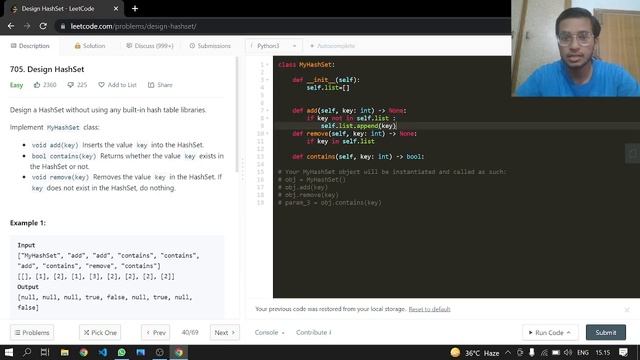Image resolution: width=640 pixels, height=360 pixels.
Task: Open the Python3 language dropdown
Action: click(x=274, y=46)
